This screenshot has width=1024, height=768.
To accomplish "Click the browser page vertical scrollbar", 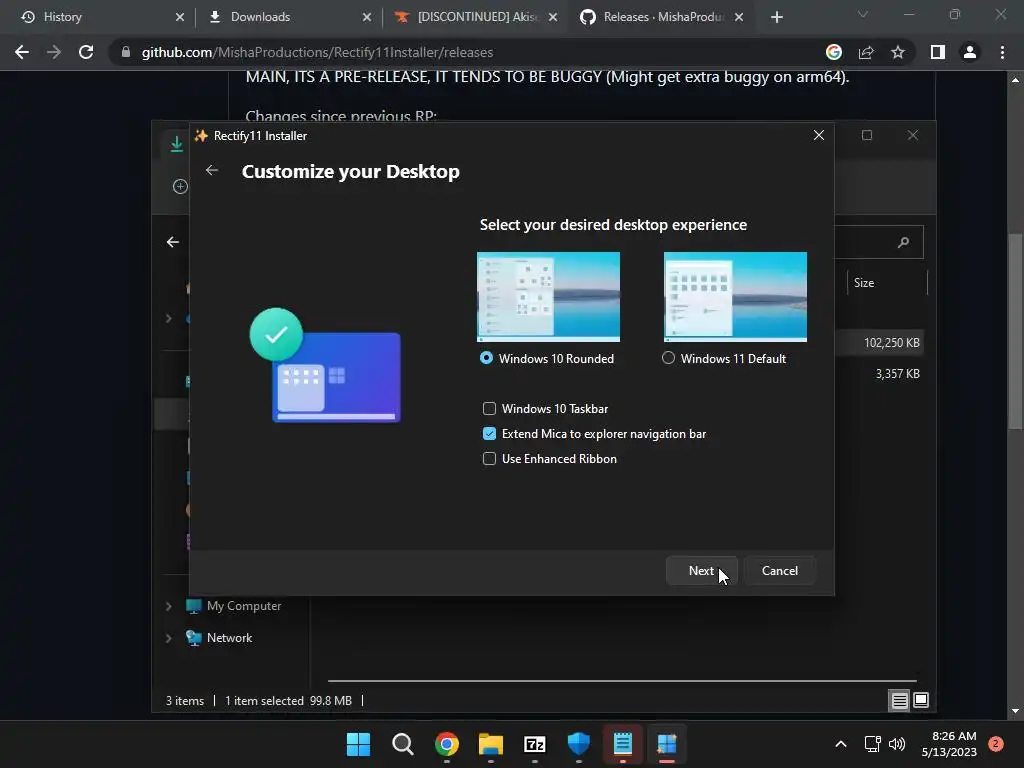I will [1015, 332].
